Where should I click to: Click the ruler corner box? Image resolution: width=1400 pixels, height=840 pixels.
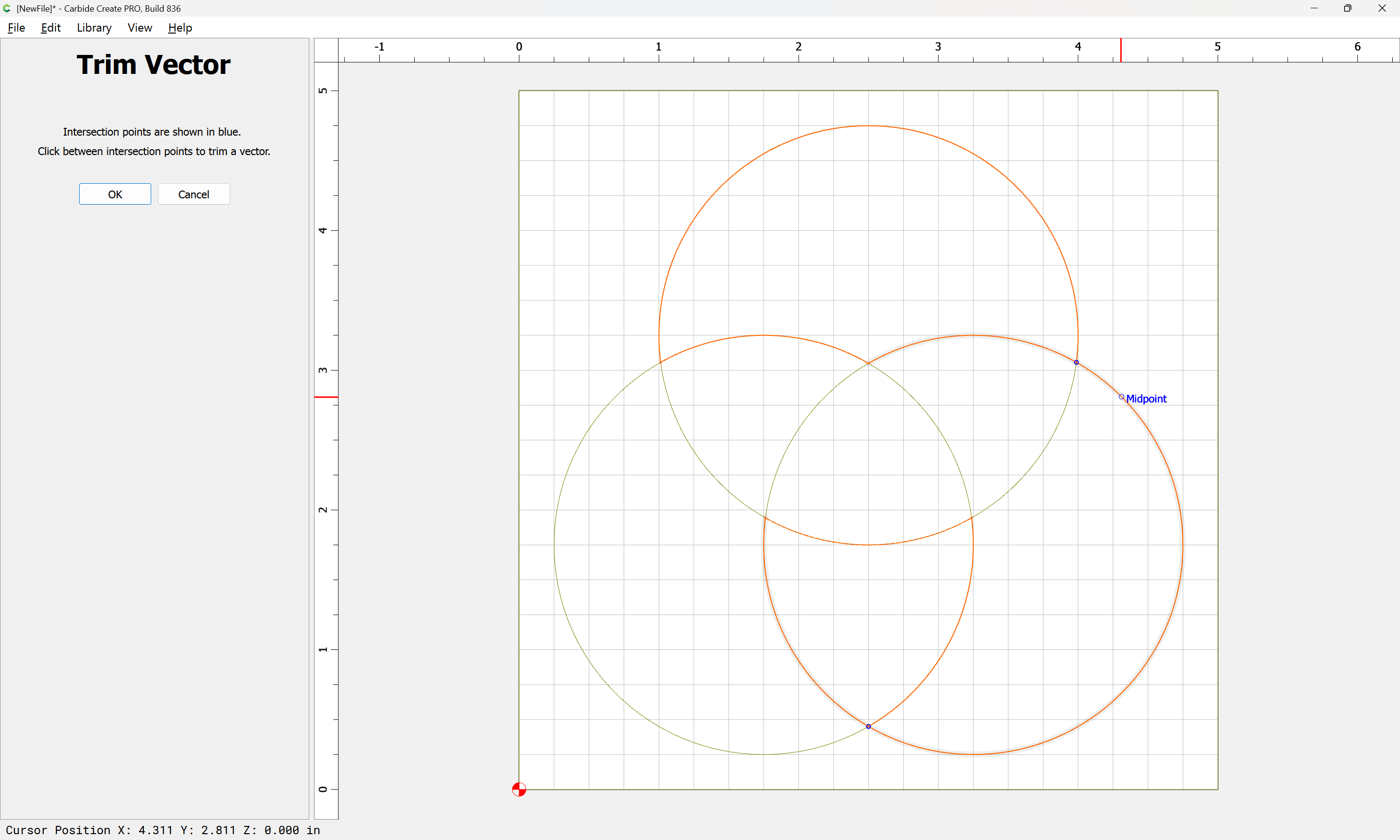pyautogui.click(x=326, y=51)
